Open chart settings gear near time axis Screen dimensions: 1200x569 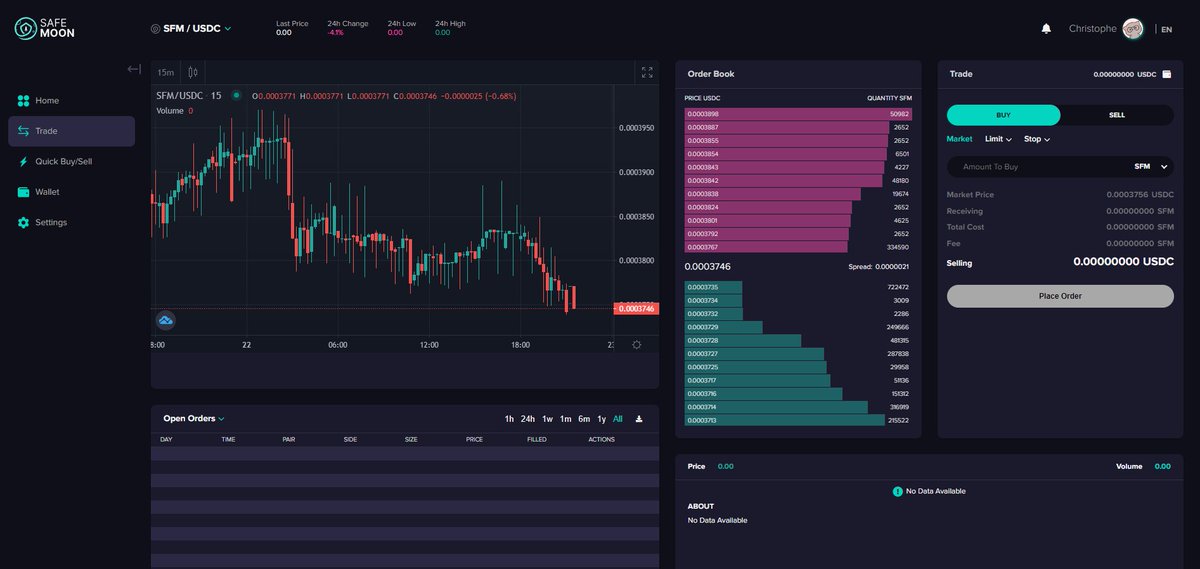click(x=637, y=344)
